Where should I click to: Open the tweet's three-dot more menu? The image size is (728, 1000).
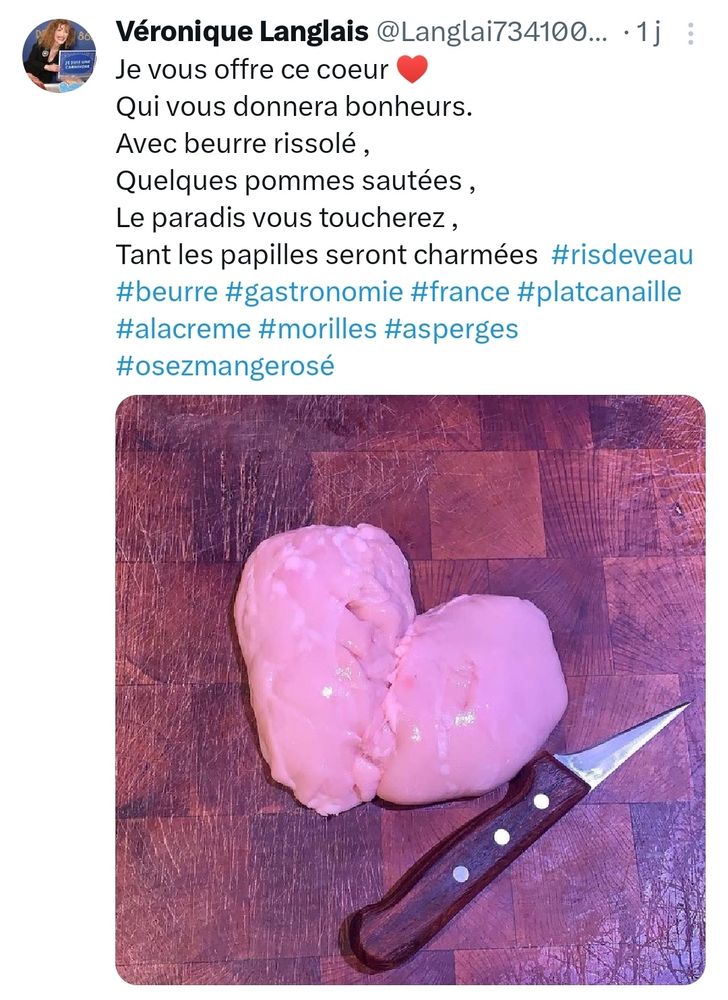(x=690, y=34)
